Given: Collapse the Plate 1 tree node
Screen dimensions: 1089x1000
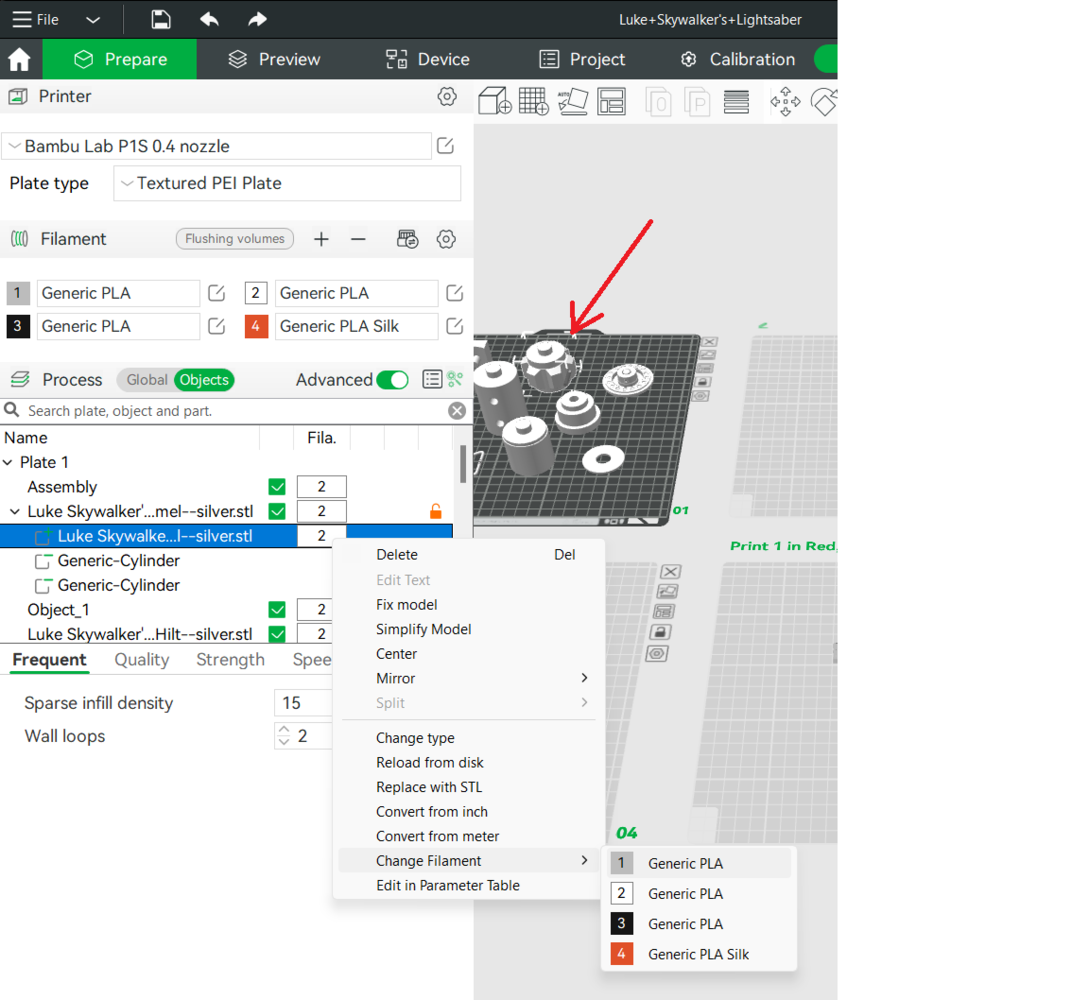Looking at the screenshot, I should (9, 463).
